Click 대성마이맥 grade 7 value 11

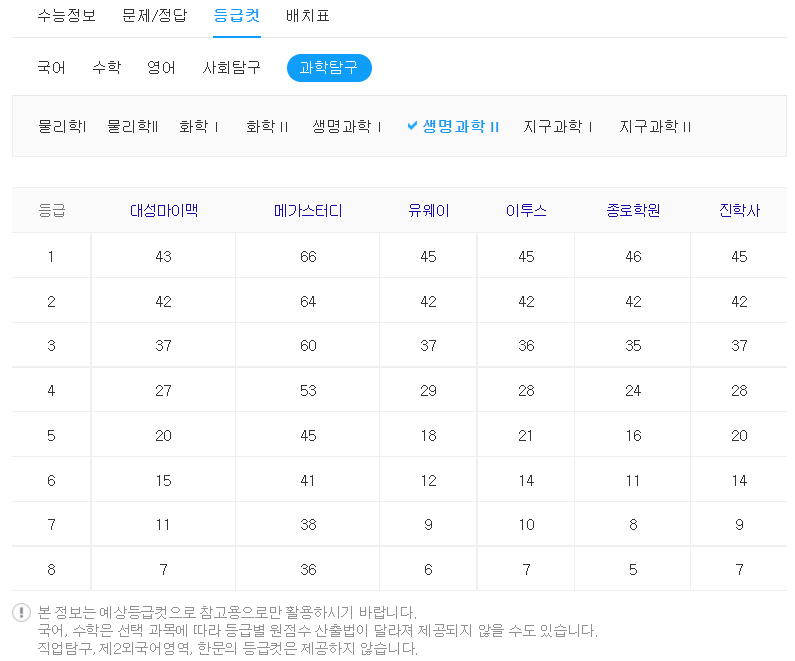tap(163, 525)
